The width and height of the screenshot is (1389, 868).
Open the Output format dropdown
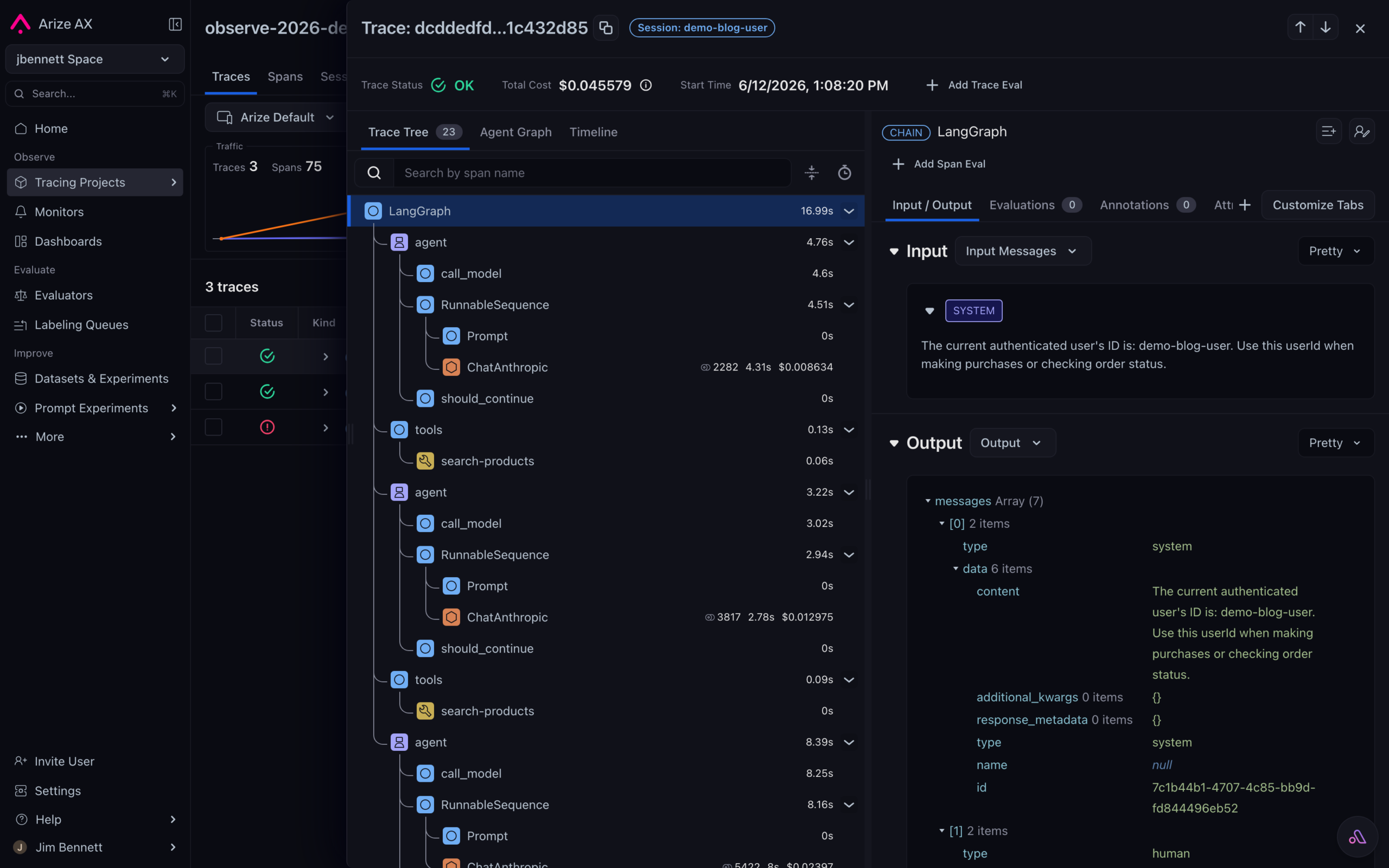[1012, 443]
